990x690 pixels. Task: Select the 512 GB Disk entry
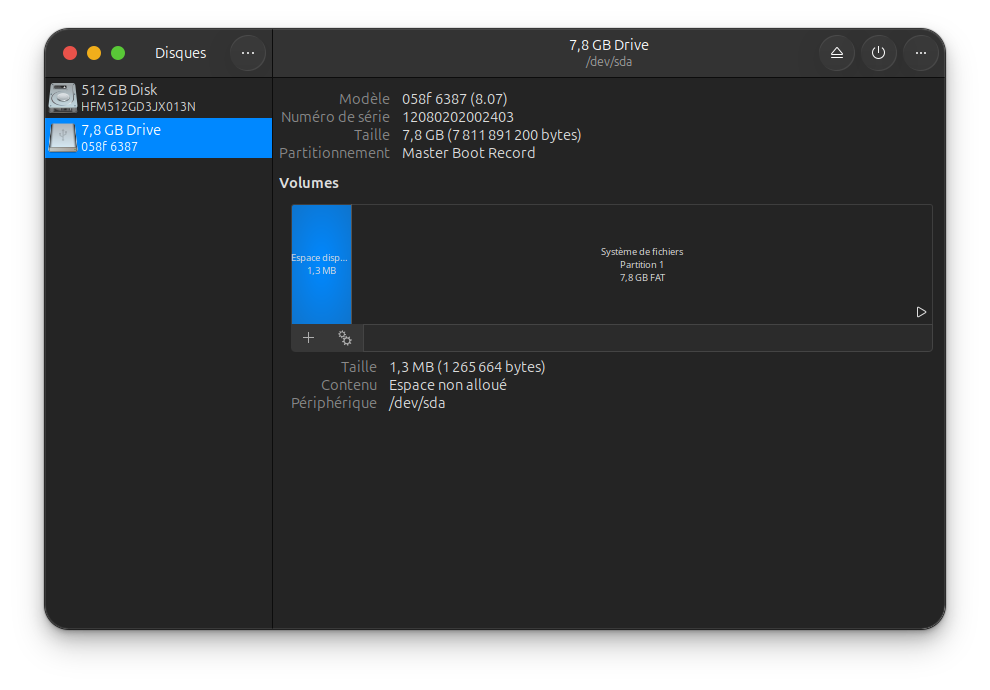158,98
